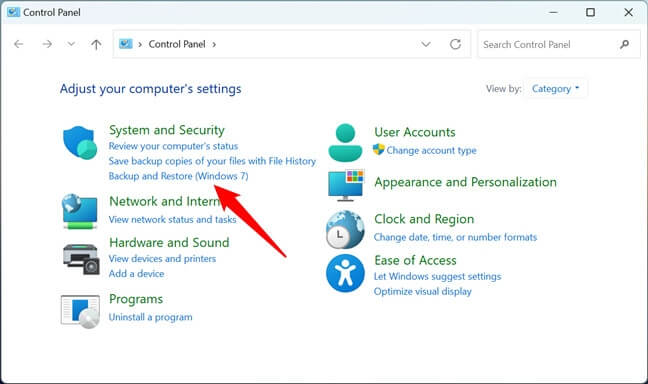Open the System and Security shield icon

(x=80, y=143)
